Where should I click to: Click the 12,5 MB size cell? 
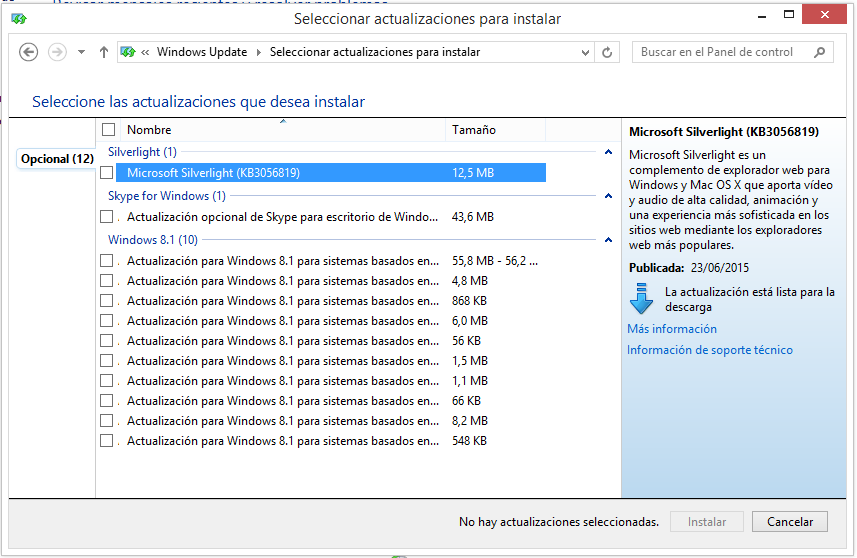click(x=473, y=173)
